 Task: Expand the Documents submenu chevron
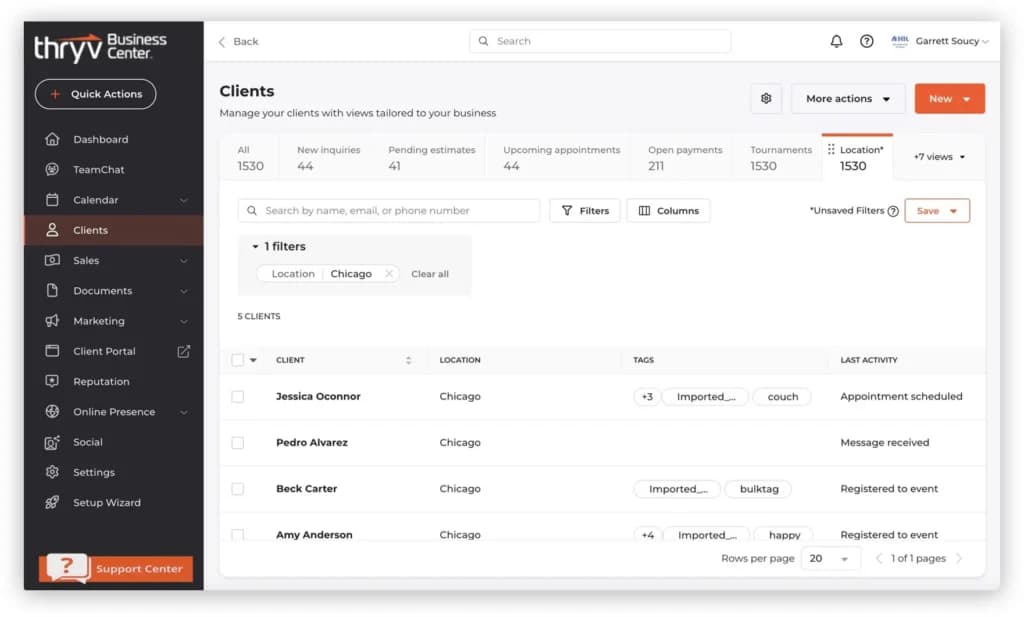[x=184, y=291]
